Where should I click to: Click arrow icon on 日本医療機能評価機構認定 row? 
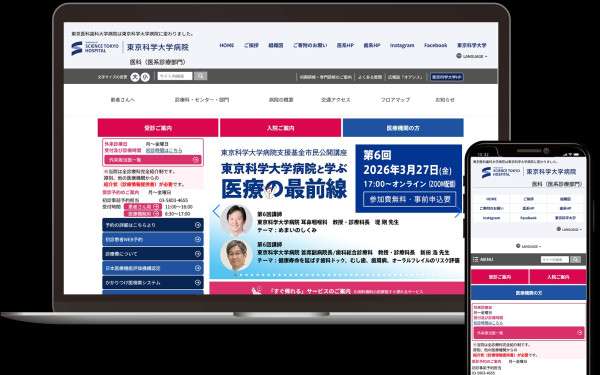198,268
